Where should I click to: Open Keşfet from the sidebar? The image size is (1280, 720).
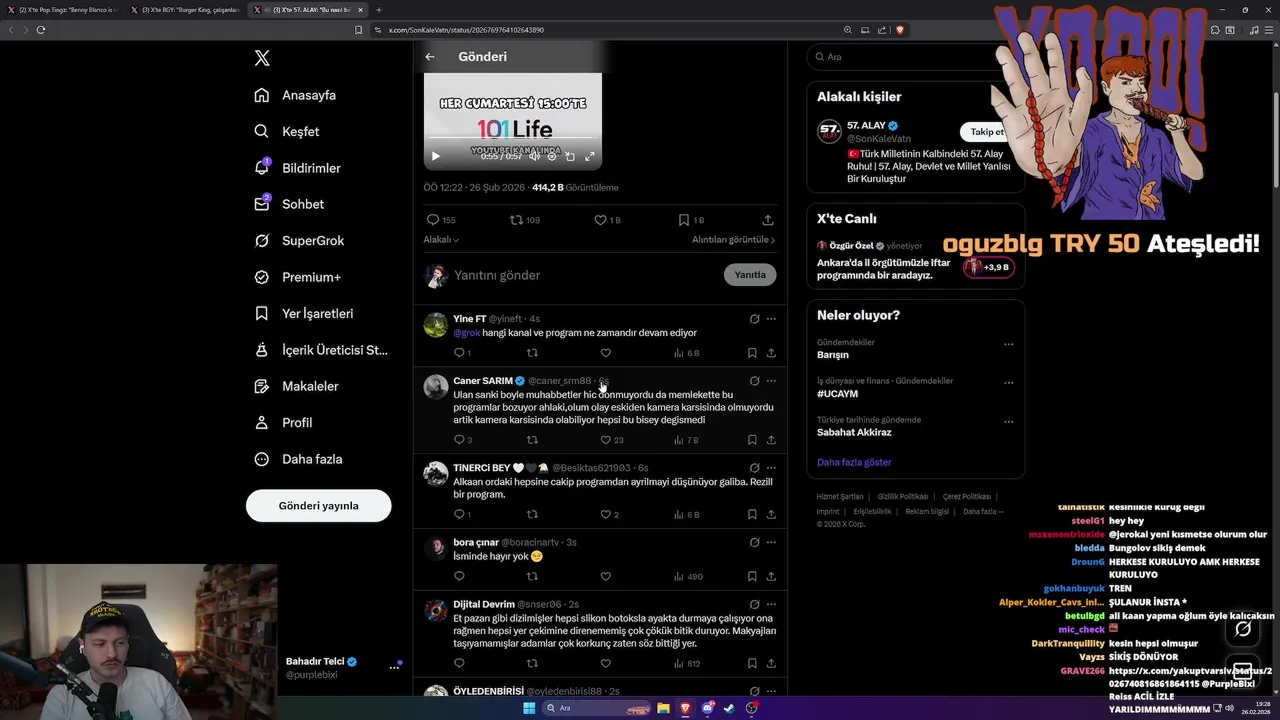287,131
